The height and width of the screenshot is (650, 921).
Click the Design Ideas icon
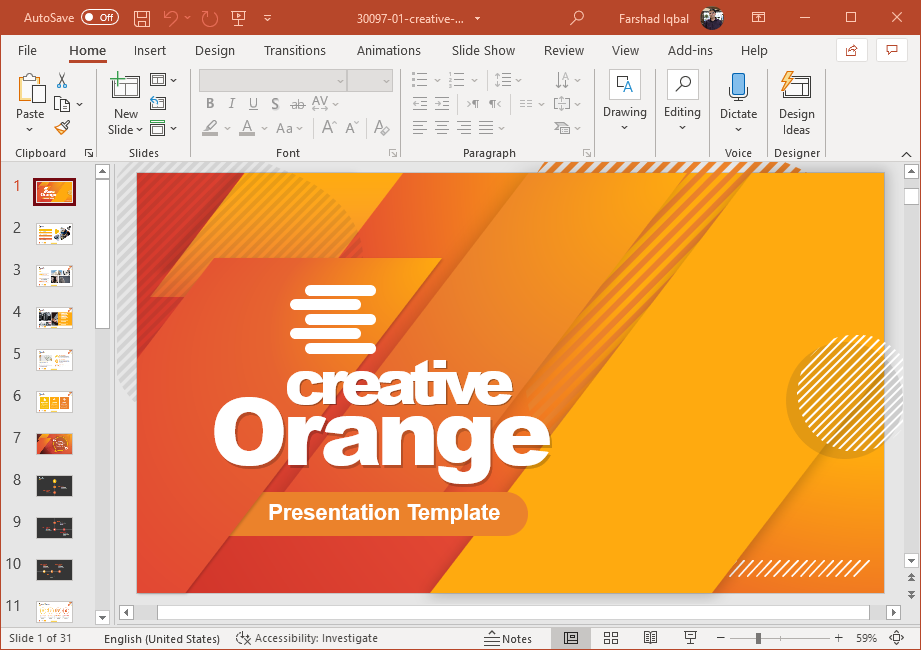click(796, 87)
